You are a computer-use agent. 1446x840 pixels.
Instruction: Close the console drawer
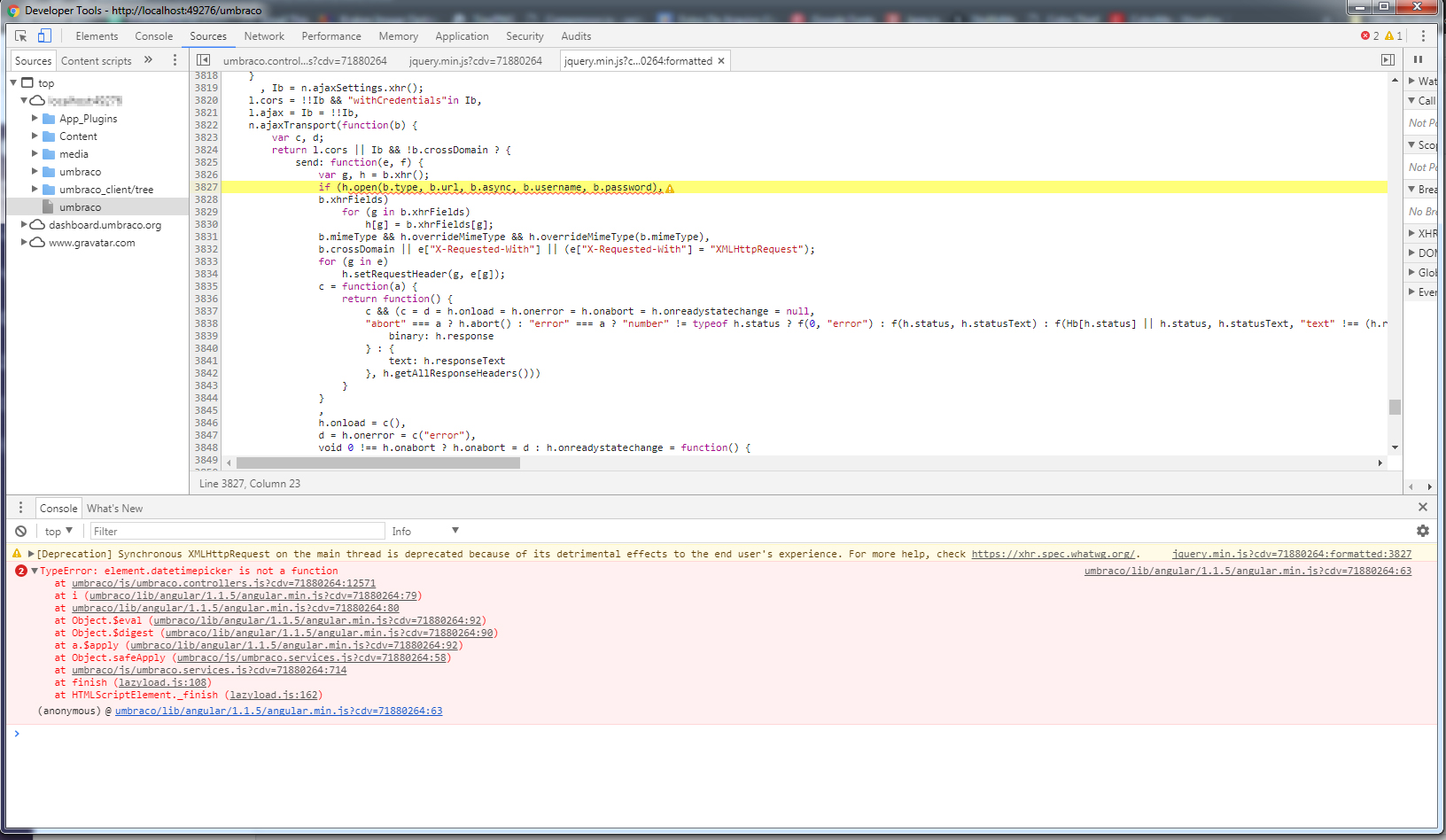pyautogui.click(x=1423, y=508)
